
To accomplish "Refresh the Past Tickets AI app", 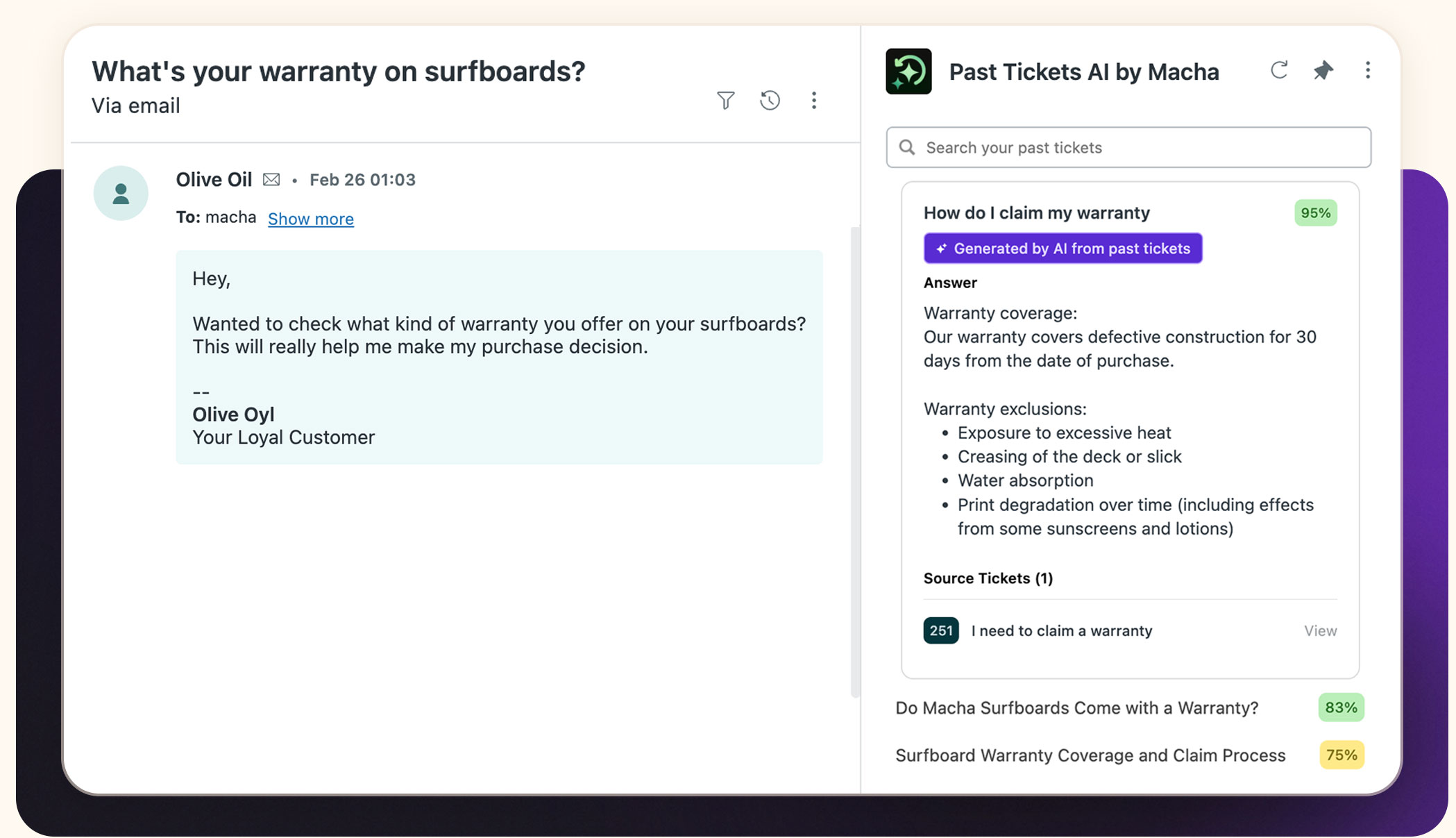I will [x=1278, y=70].
